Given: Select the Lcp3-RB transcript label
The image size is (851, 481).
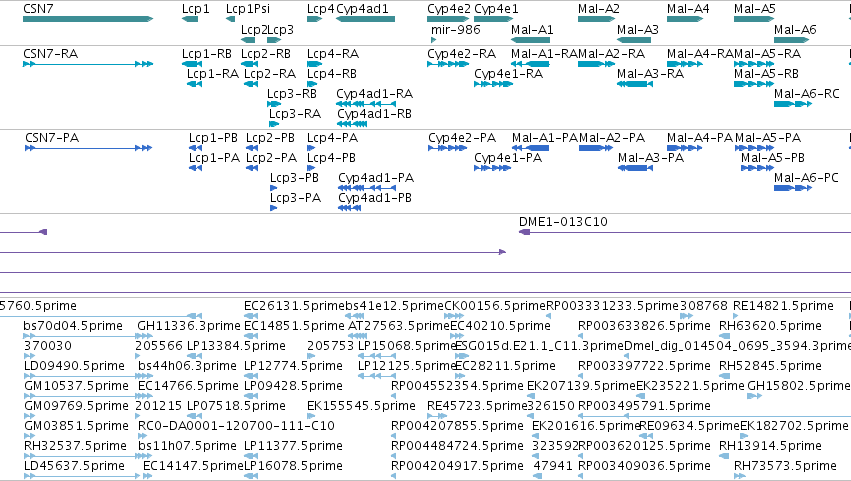Looking at the screenshot, I should point(292,94).
